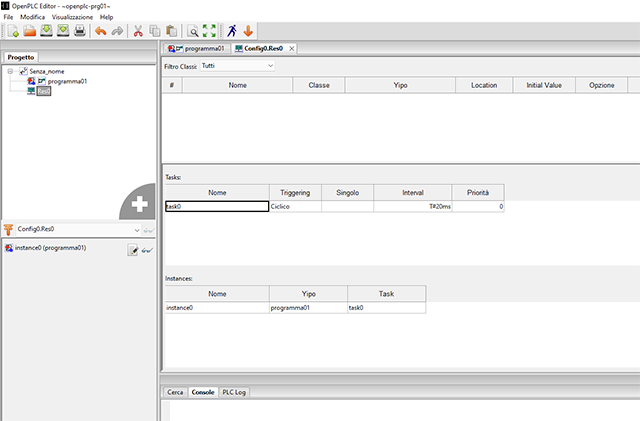This screenshot has width=640, height=421.
Task: Click the Undo arrow icon
Action: [x=100, y=32]
